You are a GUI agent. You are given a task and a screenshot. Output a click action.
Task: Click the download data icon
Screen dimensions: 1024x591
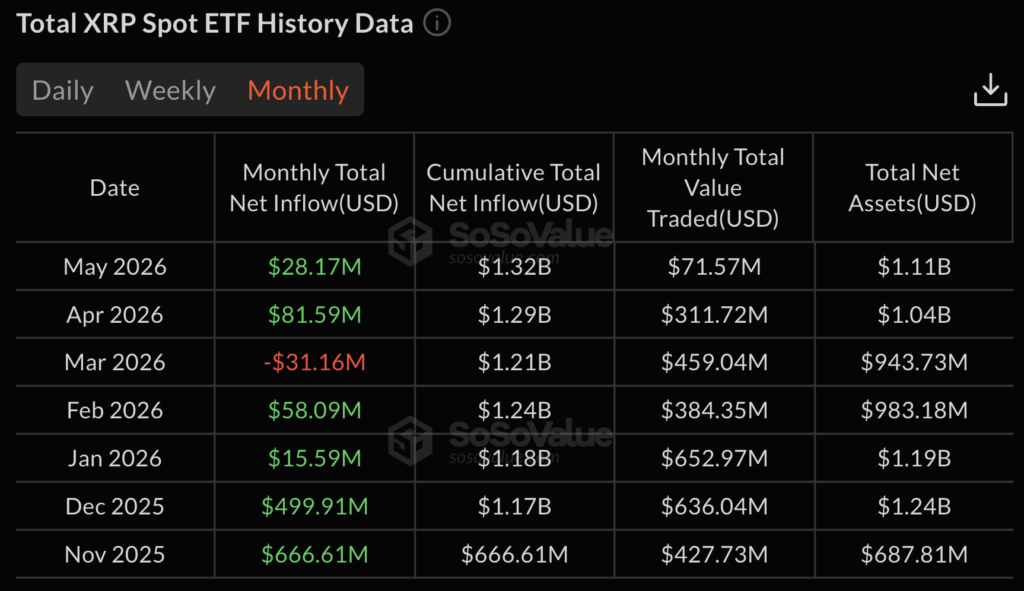tap(990, 89)
